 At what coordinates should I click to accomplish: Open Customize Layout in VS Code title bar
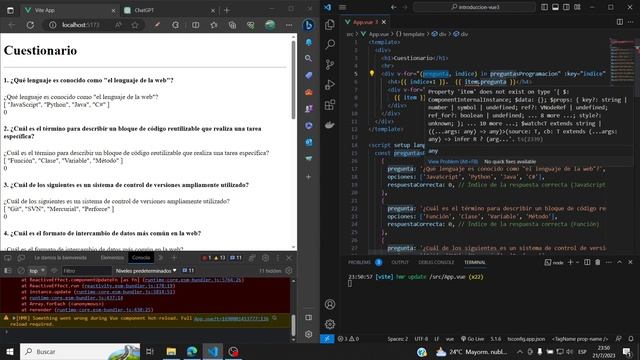(577, 7)
